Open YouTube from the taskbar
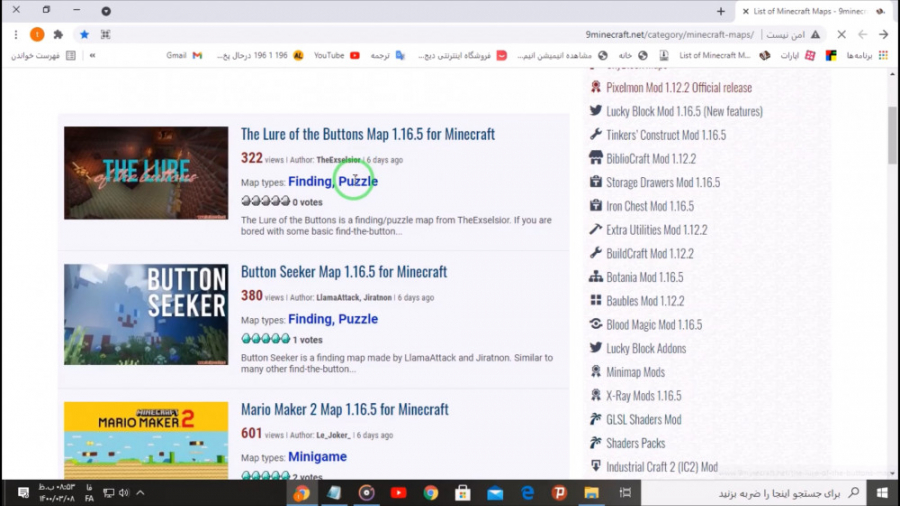Image resolution: width=900 pixels, height=506 pixels. click(398, 493)
